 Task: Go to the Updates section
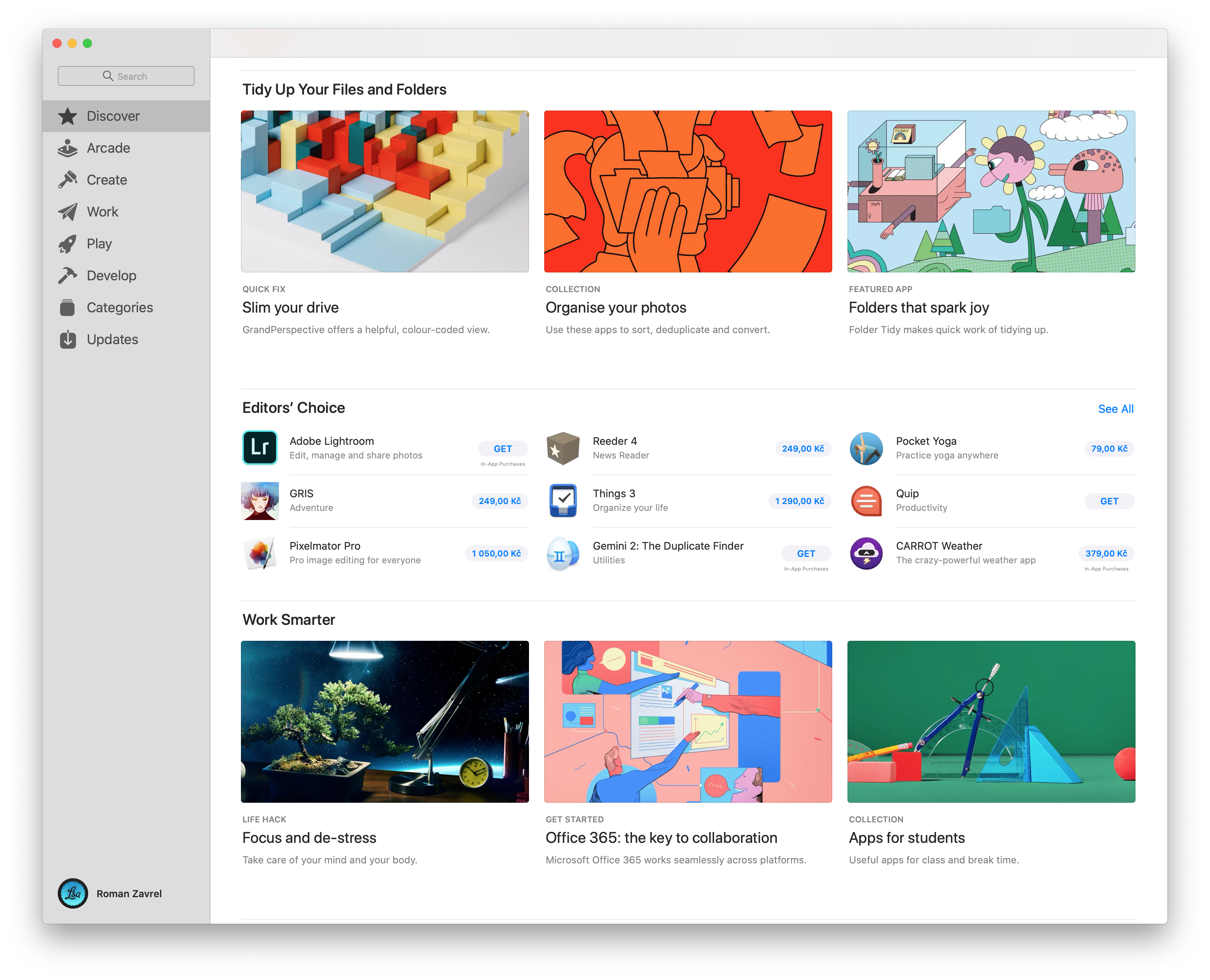112,339
